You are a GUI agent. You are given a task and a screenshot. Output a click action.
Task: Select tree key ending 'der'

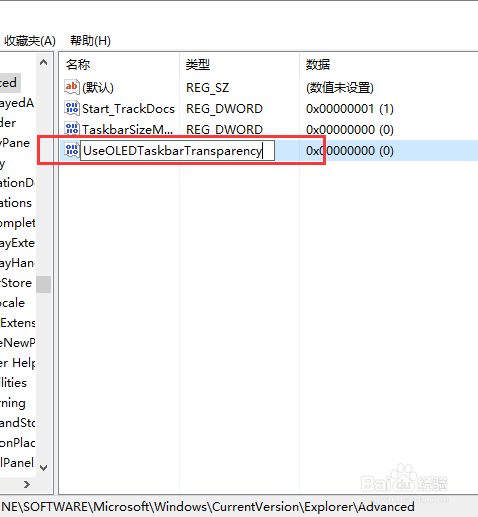(x=8, y=123)
